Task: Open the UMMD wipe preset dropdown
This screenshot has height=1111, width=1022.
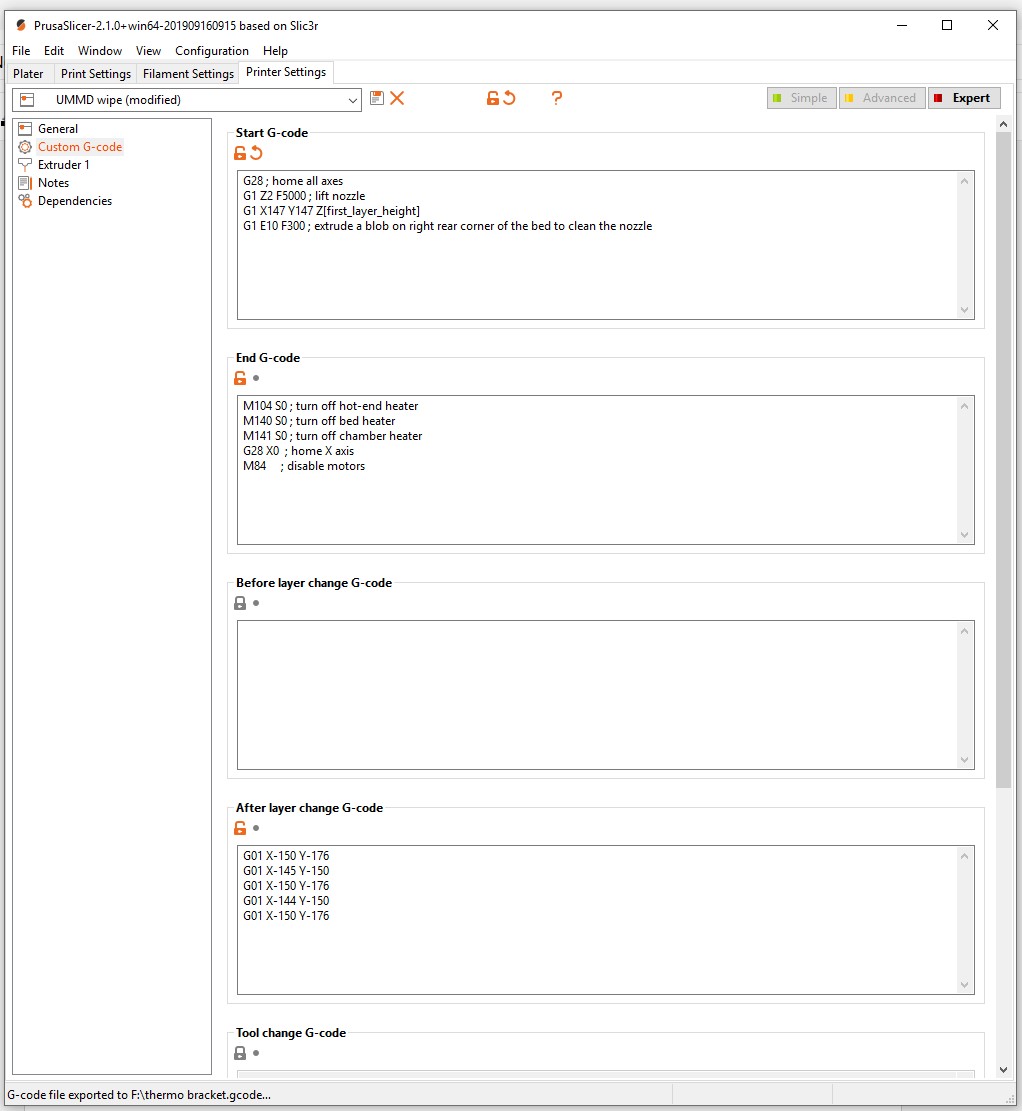Action: tap(352, 100)
